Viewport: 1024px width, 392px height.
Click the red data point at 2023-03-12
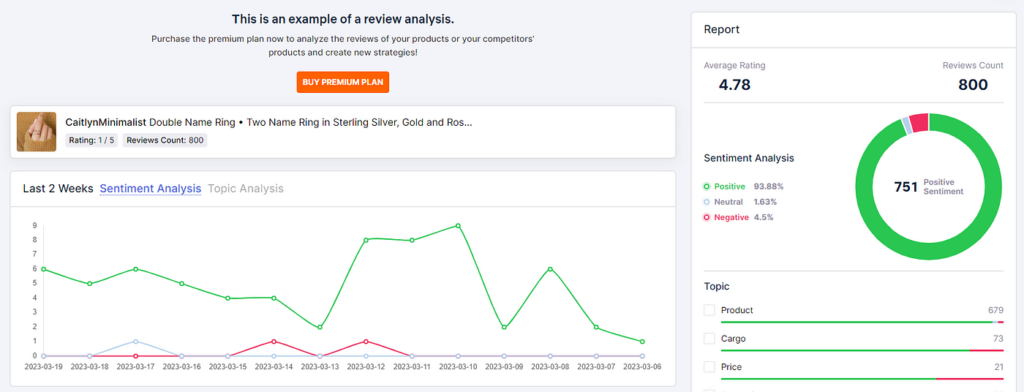pyautogui.click(x=366, y=342)
